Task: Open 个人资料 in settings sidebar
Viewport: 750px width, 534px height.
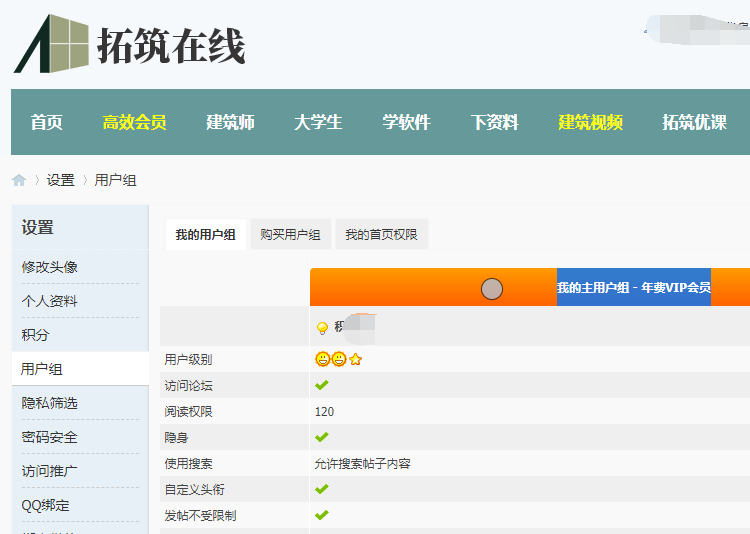Action: pos(50,301)
